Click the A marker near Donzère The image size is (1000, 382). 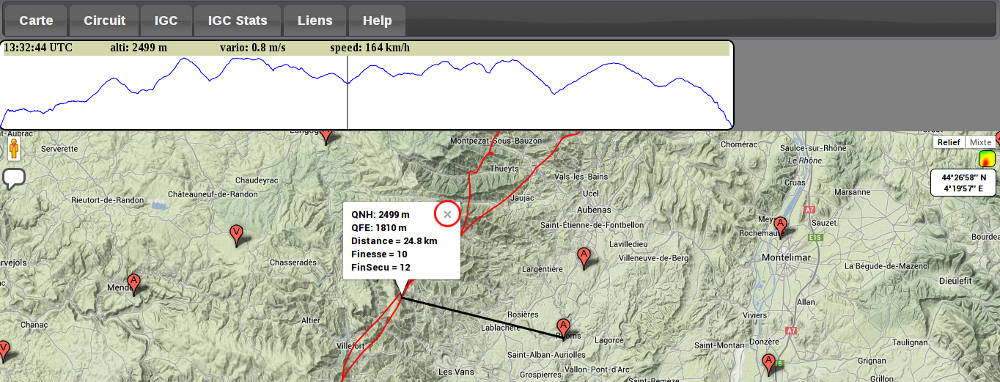tap(768, 364)
